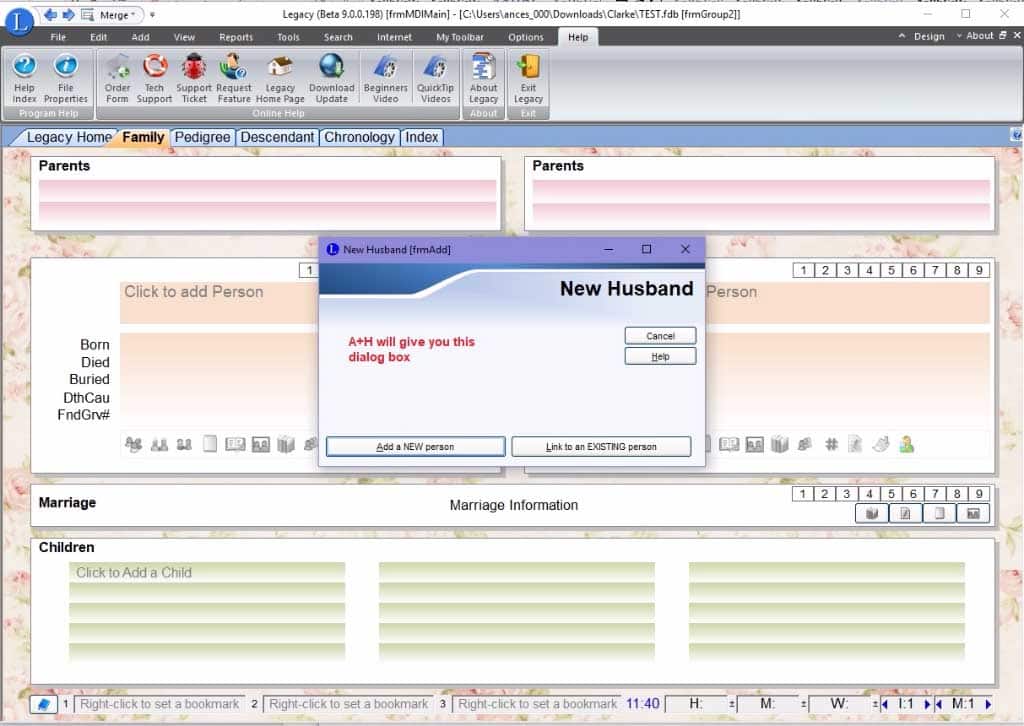Open the Edit menu
Image resolution: width=1024 pixels, height=726 pixels.
point(99,37)
